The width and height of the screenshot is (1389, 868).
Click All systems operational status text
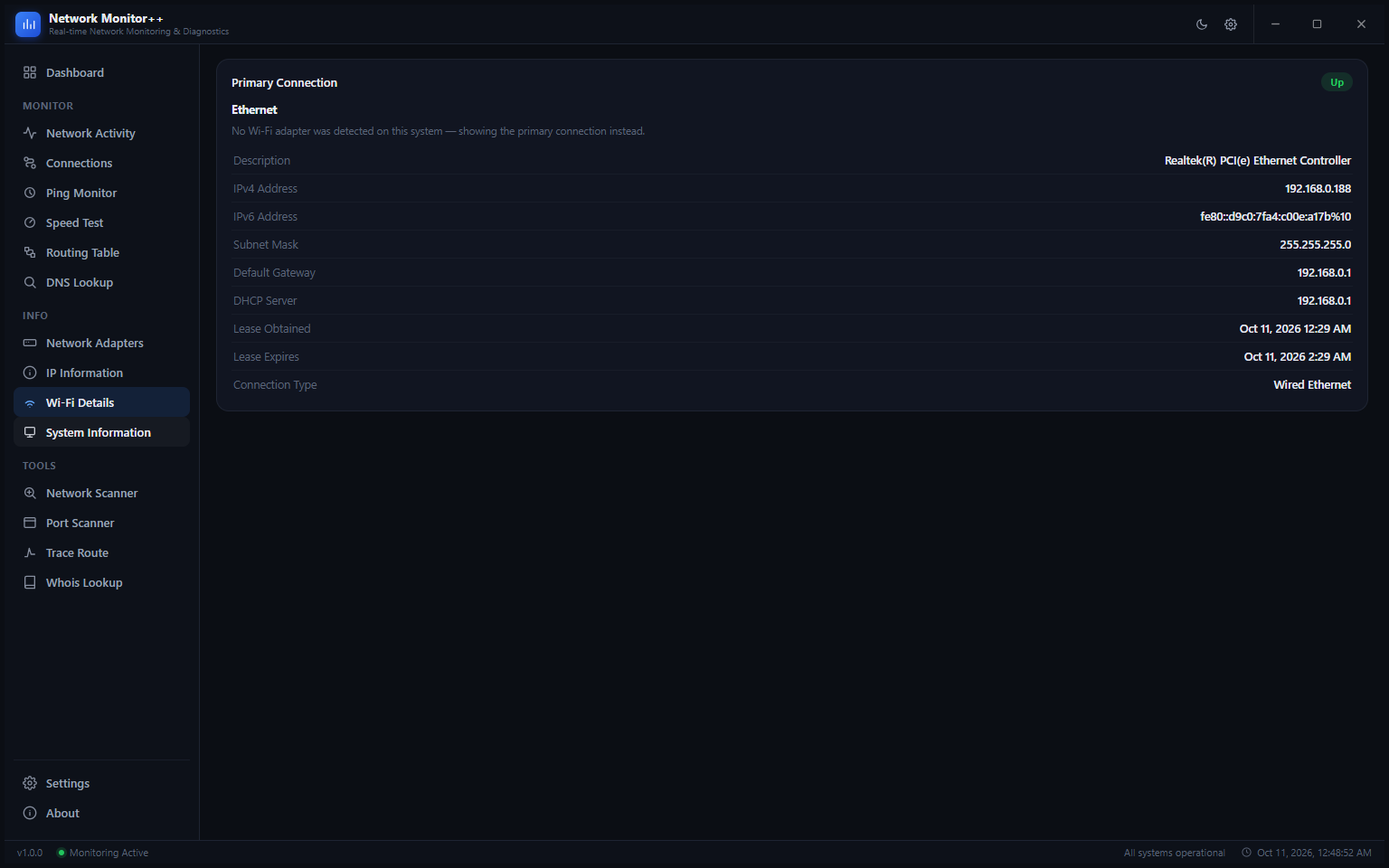1175,853
